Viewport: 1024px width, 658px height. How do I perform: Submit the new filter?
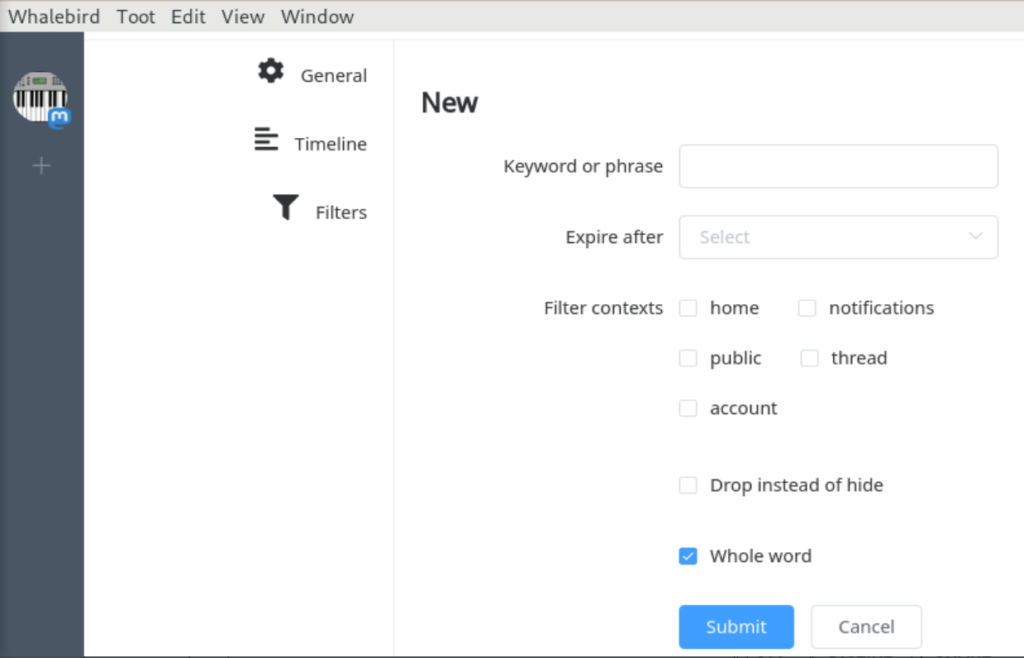(x=736, y=627)
